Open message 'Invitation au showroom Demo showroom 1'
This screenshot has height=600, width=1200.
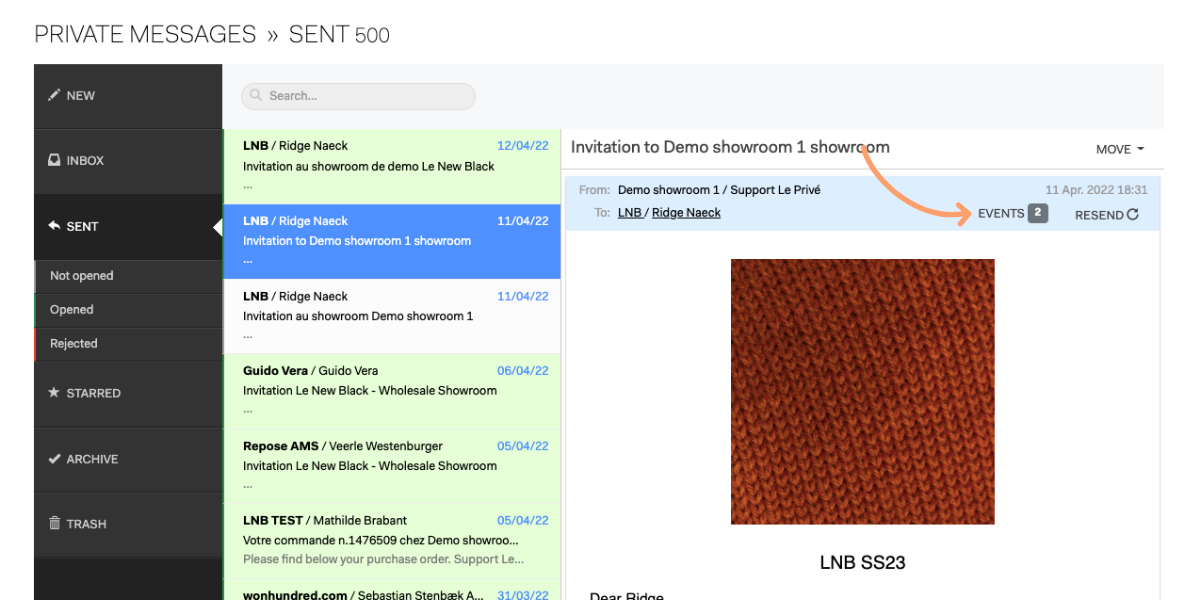pos(392,317)
